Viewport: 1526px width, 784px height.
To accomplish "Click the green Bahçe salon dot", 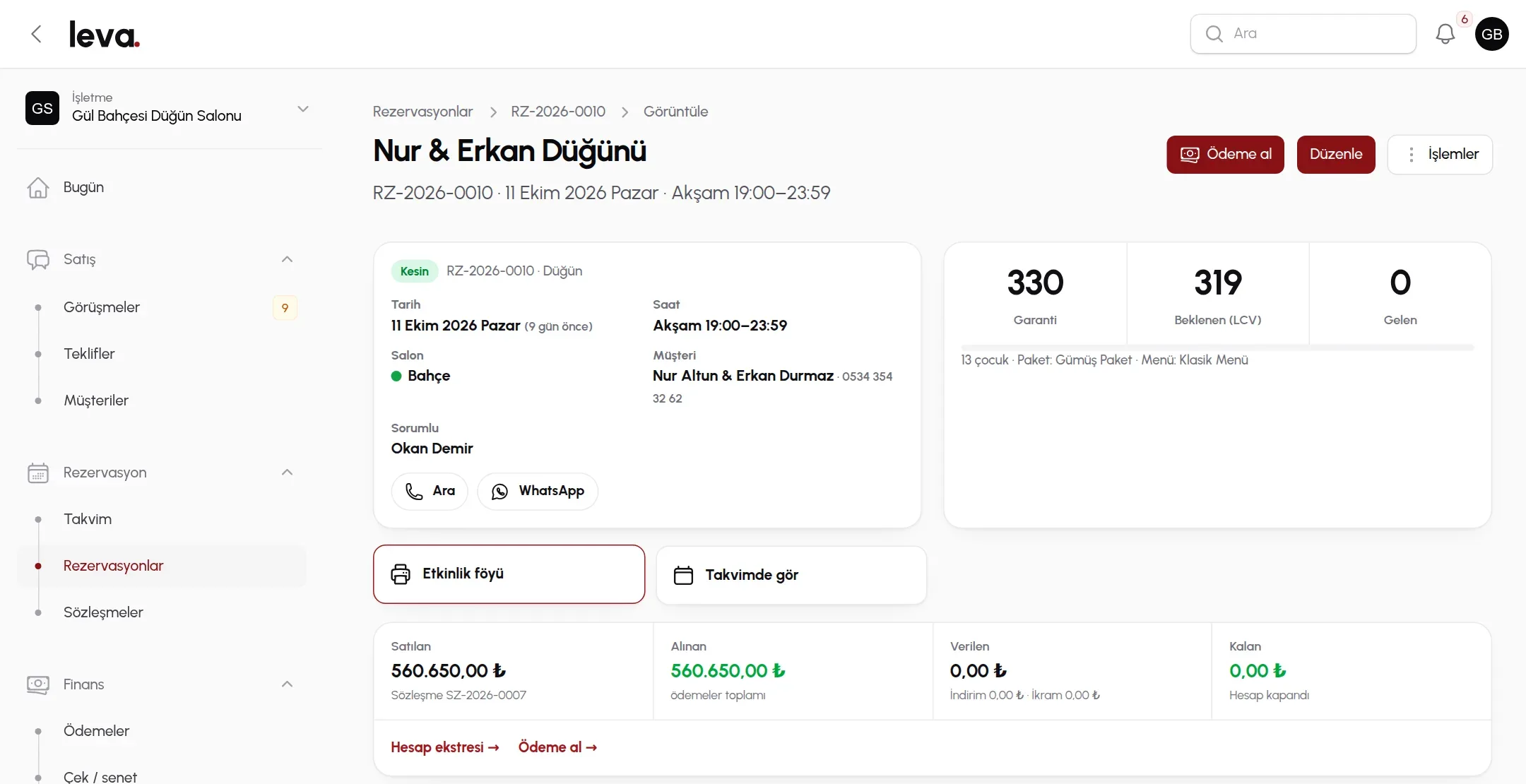I will pos(396,376).
